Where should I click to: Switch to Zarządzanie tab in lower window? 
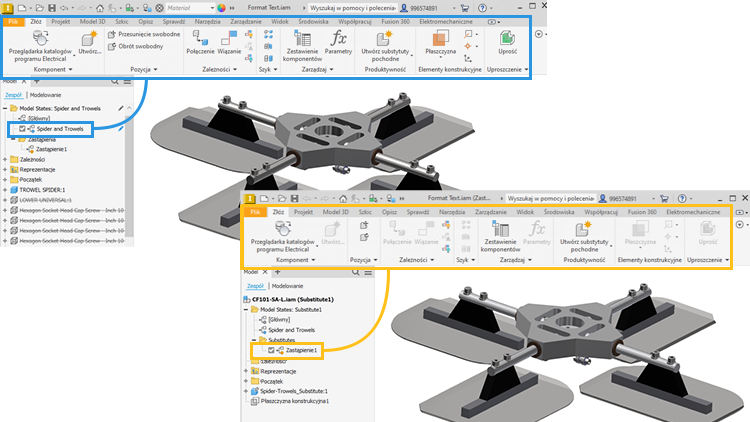[491, 212]
